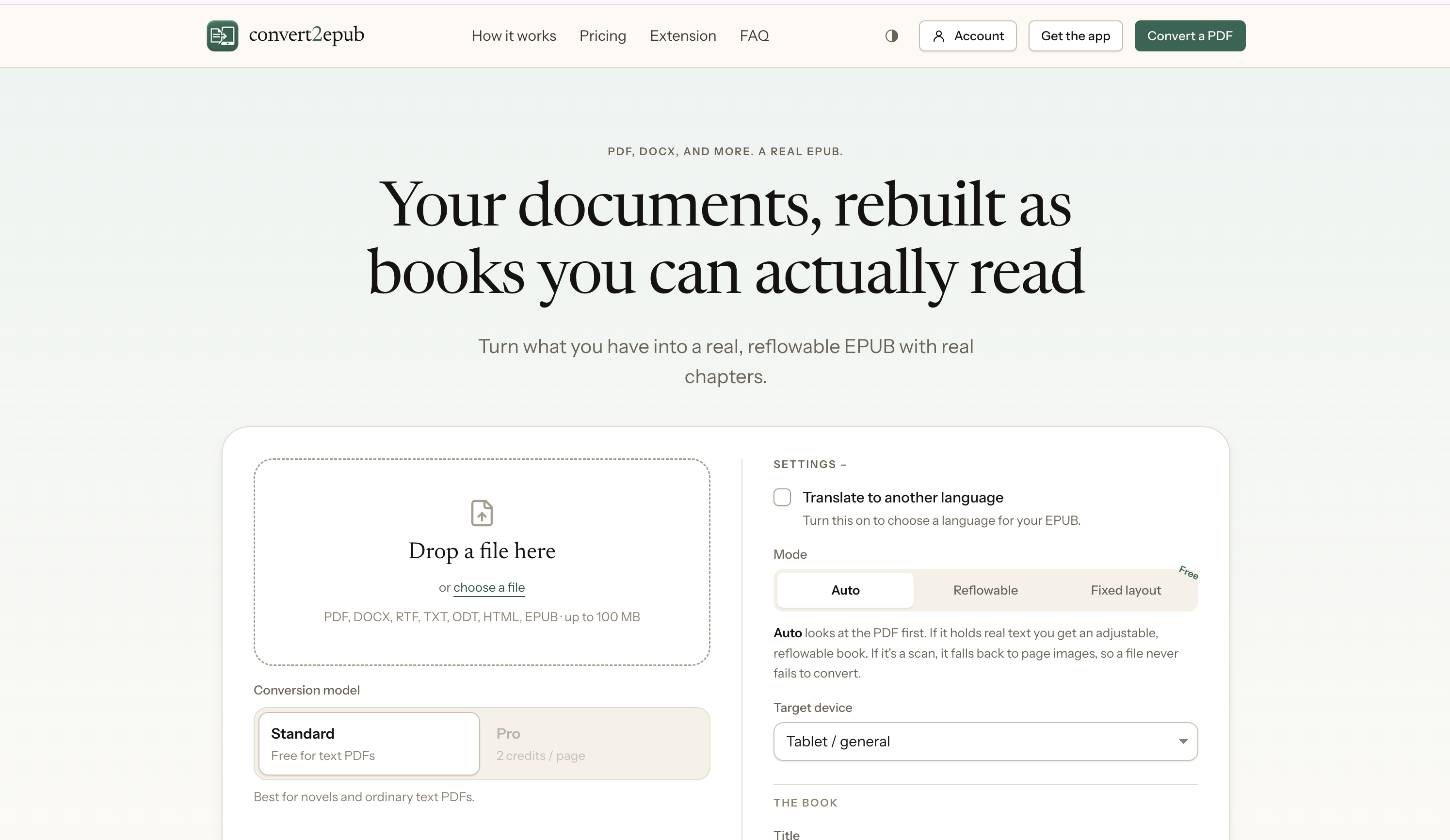This screenshot has width=1450, height=840.
Task: Open the Extension nav link
Action: [682, 36]
